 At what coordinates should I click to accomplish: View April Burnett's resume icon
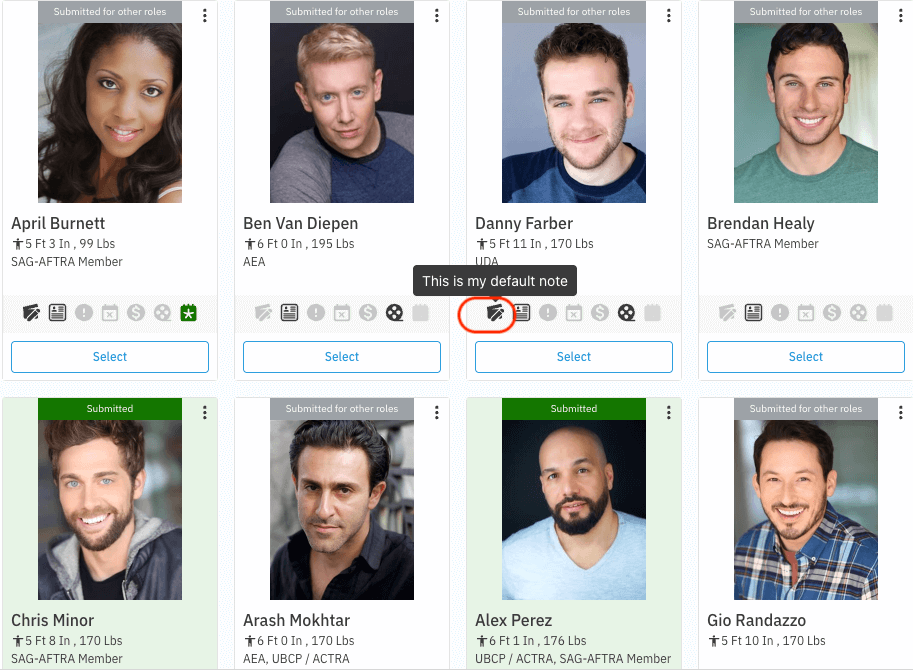[58, 313]
